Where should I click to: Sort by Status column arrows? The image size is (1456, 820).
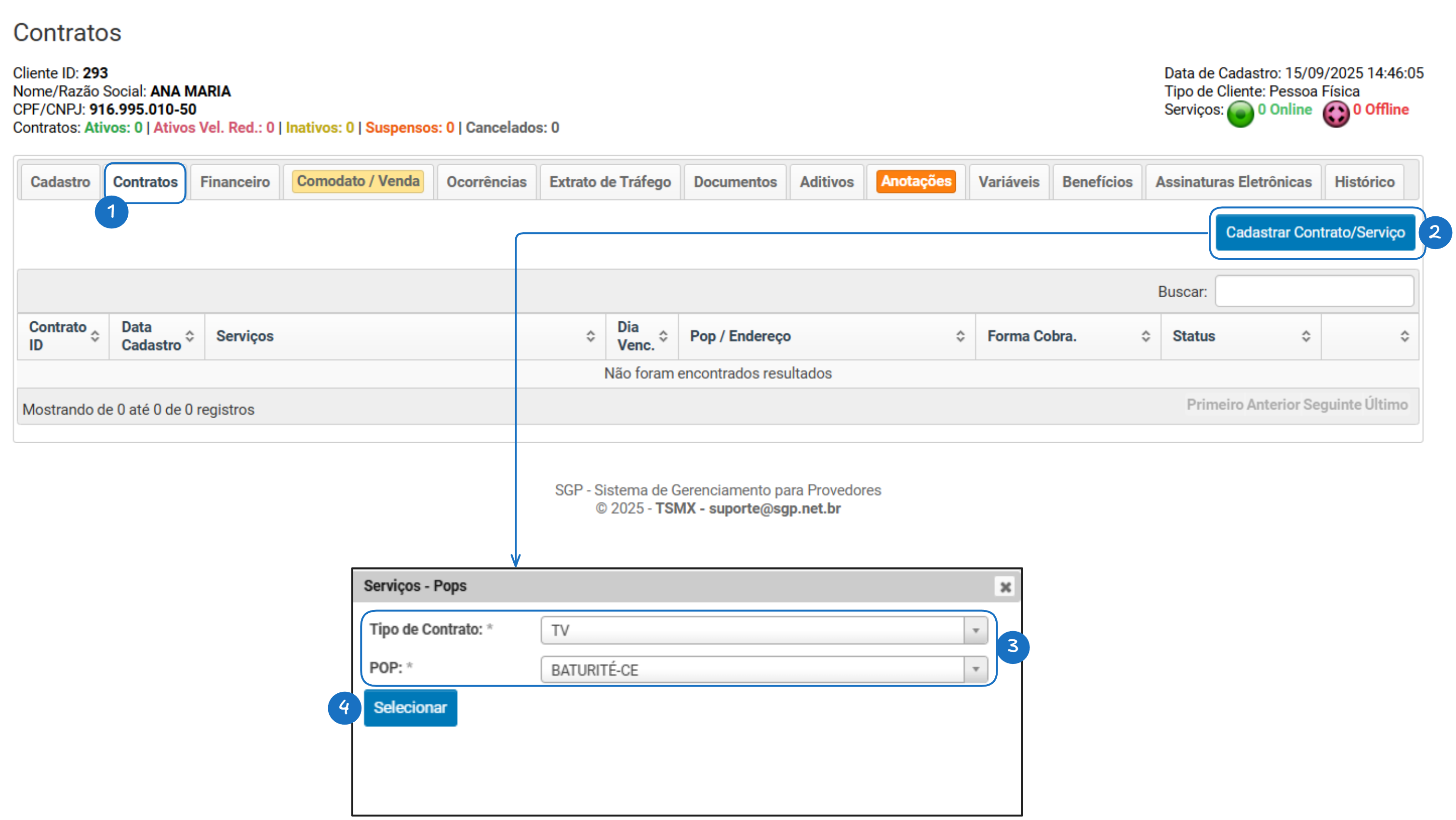[x=1306, y=336]
